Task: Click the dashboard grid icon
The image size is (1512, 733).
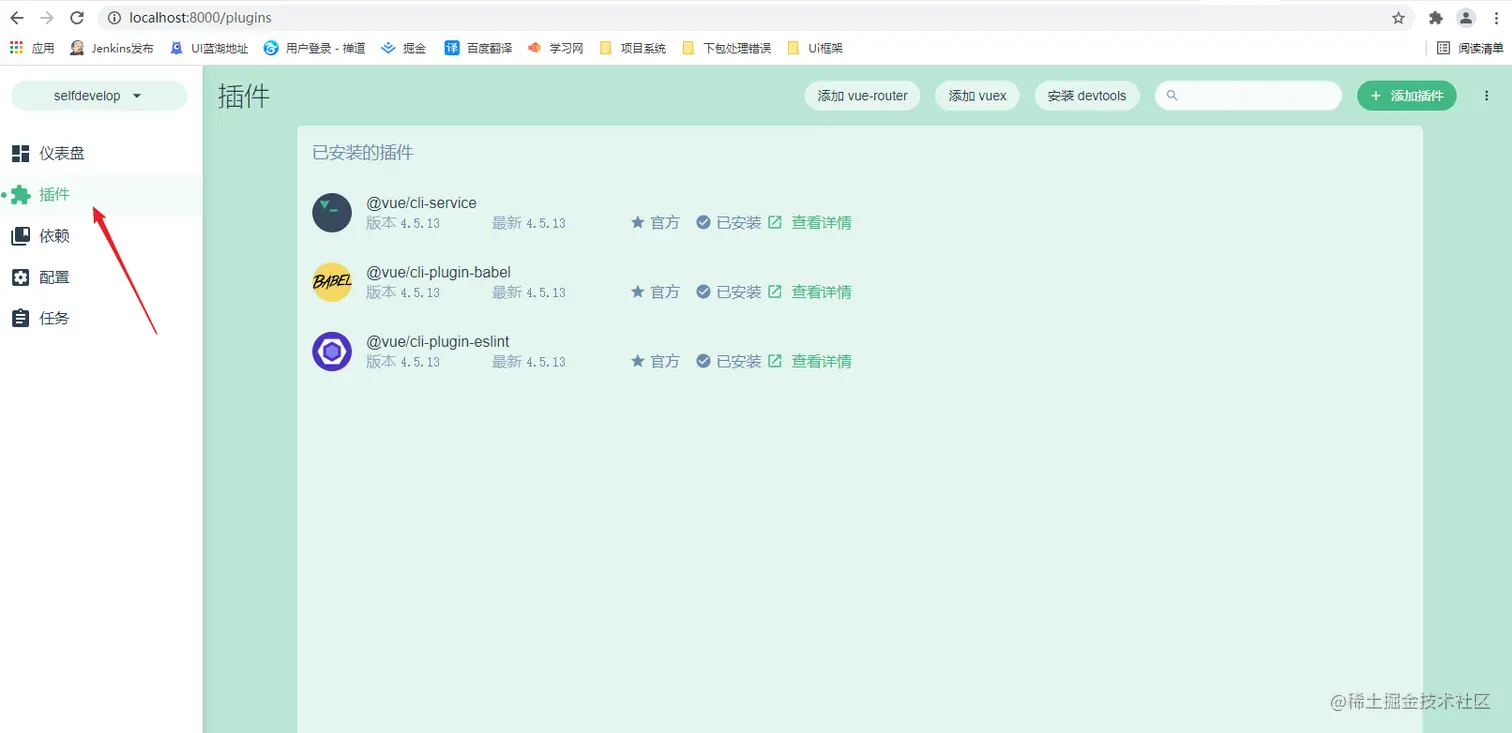Action: 20,153
